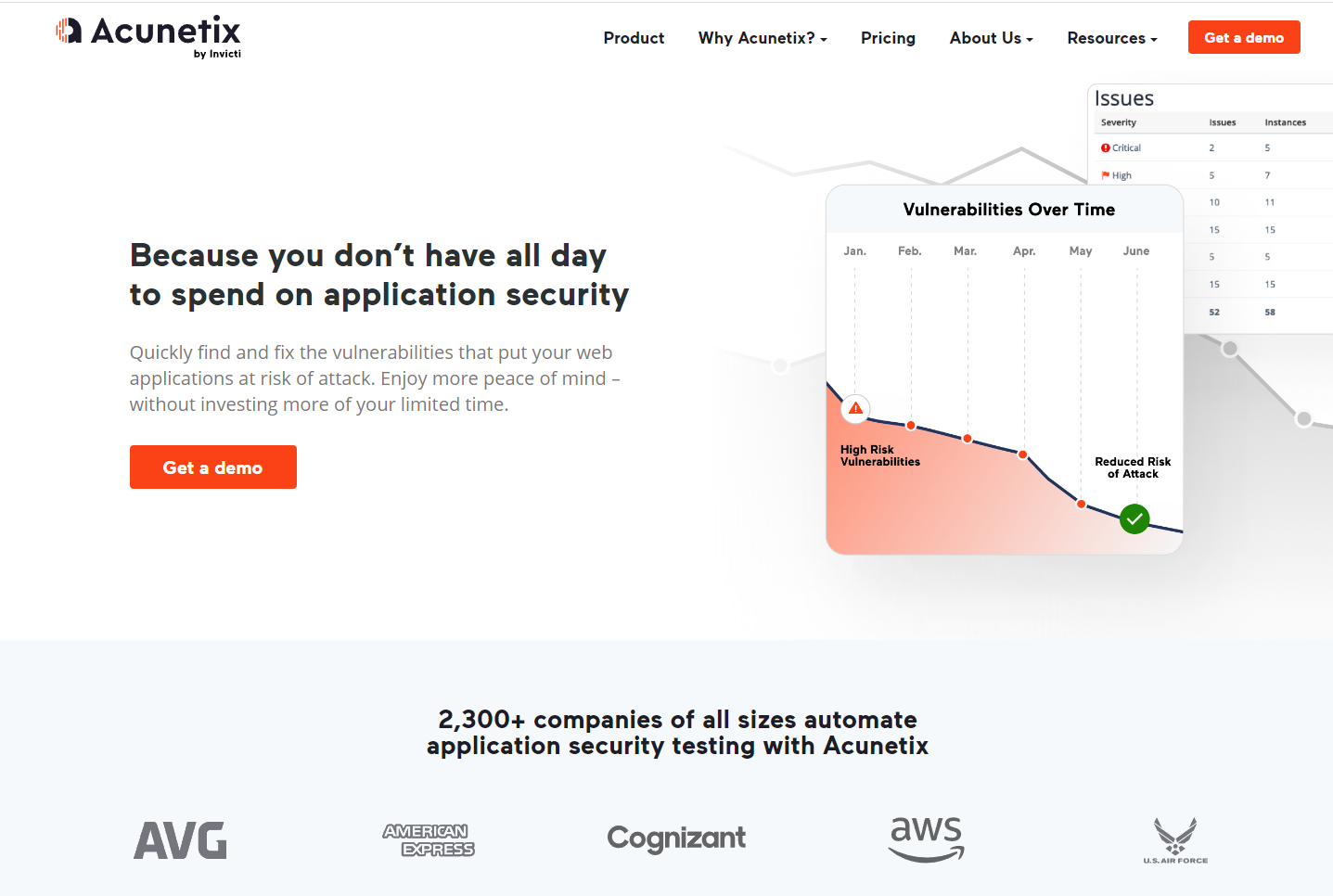Click Get a demo button in header
This screenshot has height=896, width=1333.
[x=1244, y=37]
